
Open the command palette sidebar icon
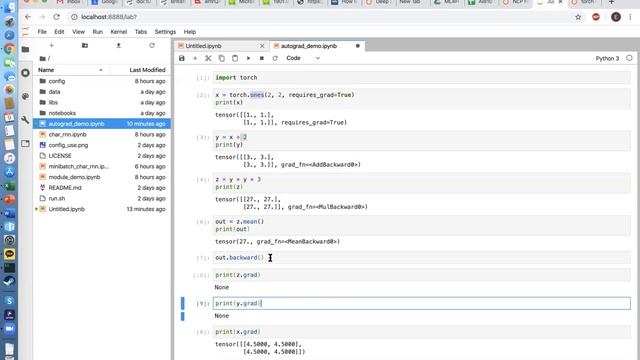(25, 96)
